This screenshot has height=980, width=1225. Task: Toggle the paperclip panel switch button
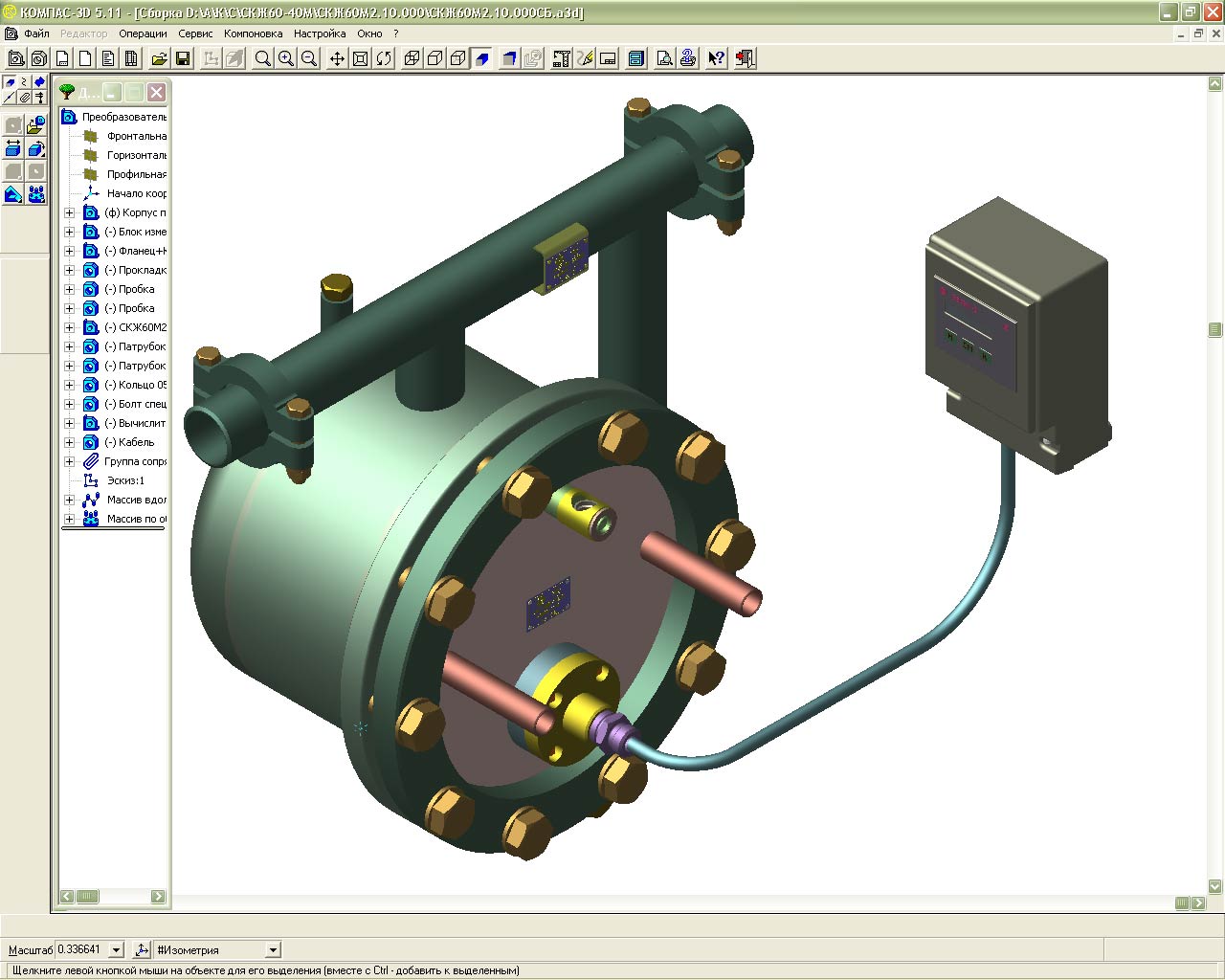click(x=25, y=98)
